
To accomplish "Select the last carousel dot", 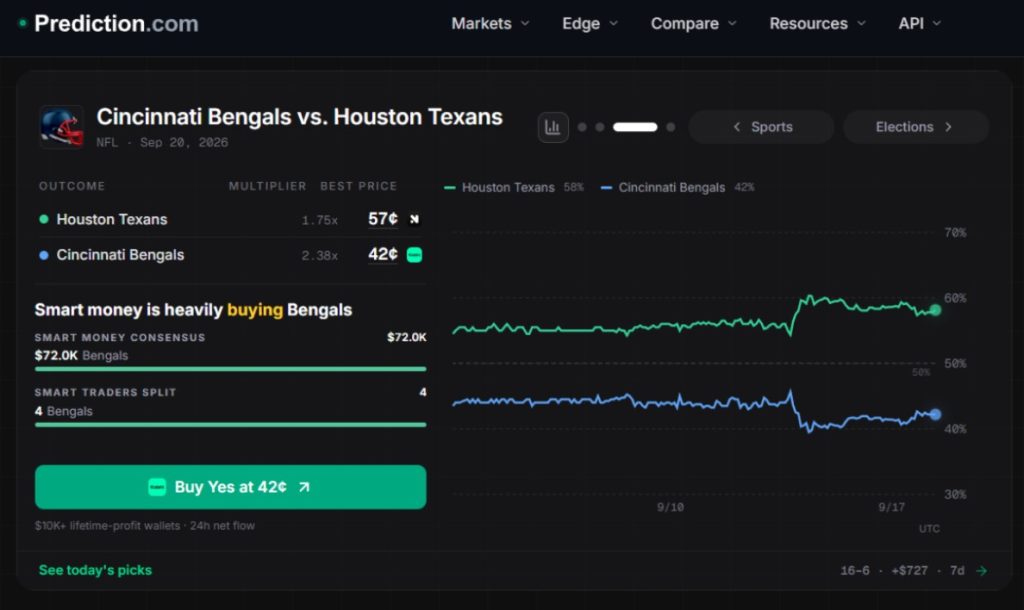I will coord(670,127).
